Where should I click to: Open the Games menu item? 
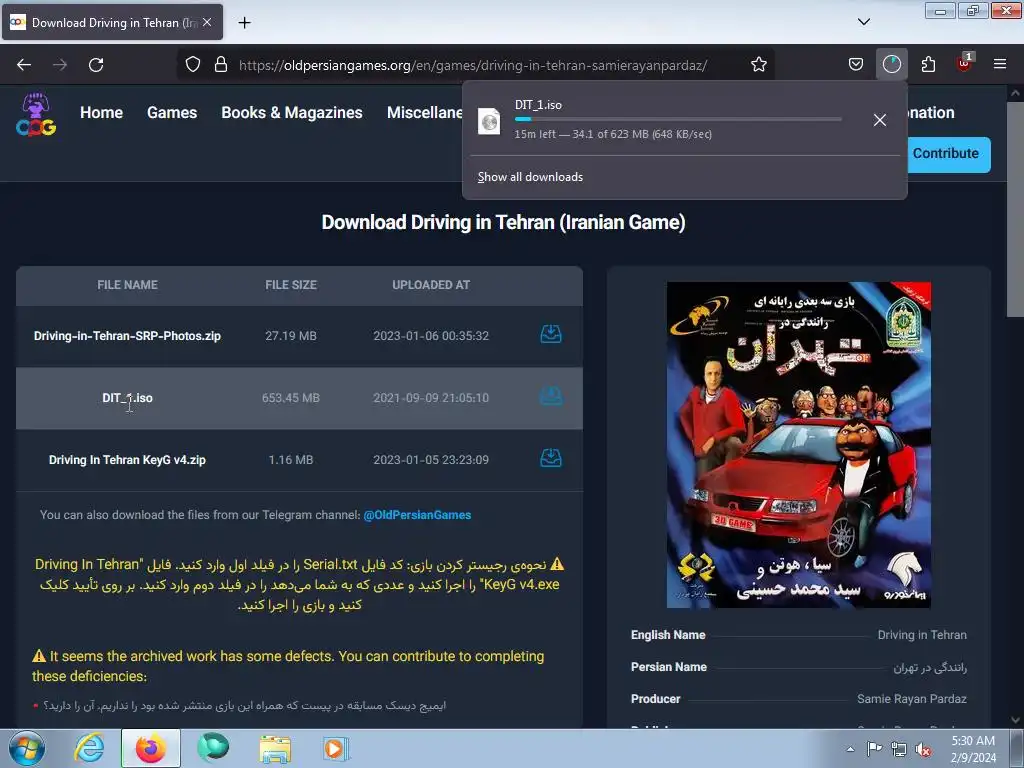click(172, 112)
